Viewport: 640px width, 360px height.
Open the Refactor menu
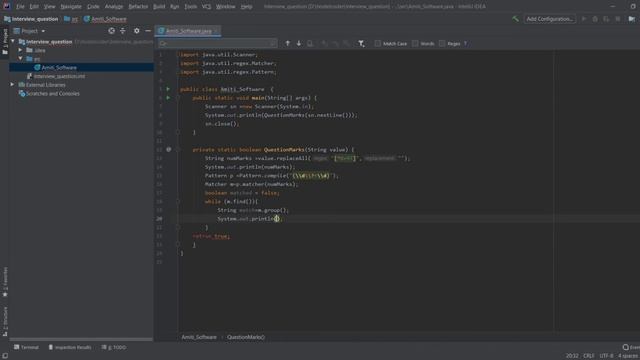point(138,7)
